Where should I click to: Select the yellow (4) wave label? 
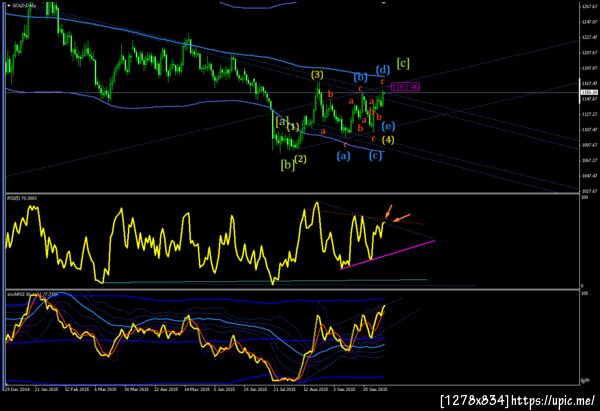click(388, 140)
